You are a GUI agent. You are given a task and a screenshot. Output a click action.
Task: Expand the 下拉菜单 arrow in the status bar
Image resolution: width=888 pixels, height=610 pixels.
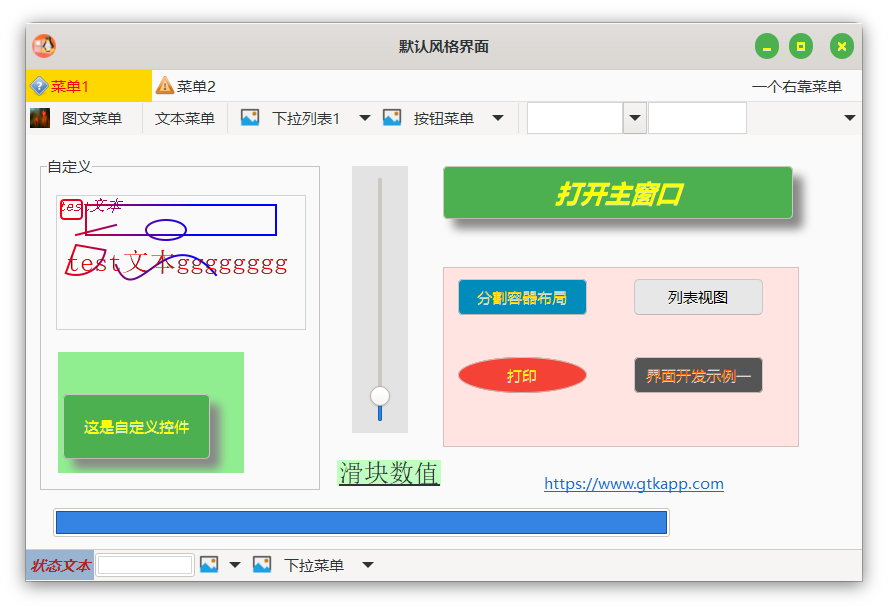click(368, 565)
